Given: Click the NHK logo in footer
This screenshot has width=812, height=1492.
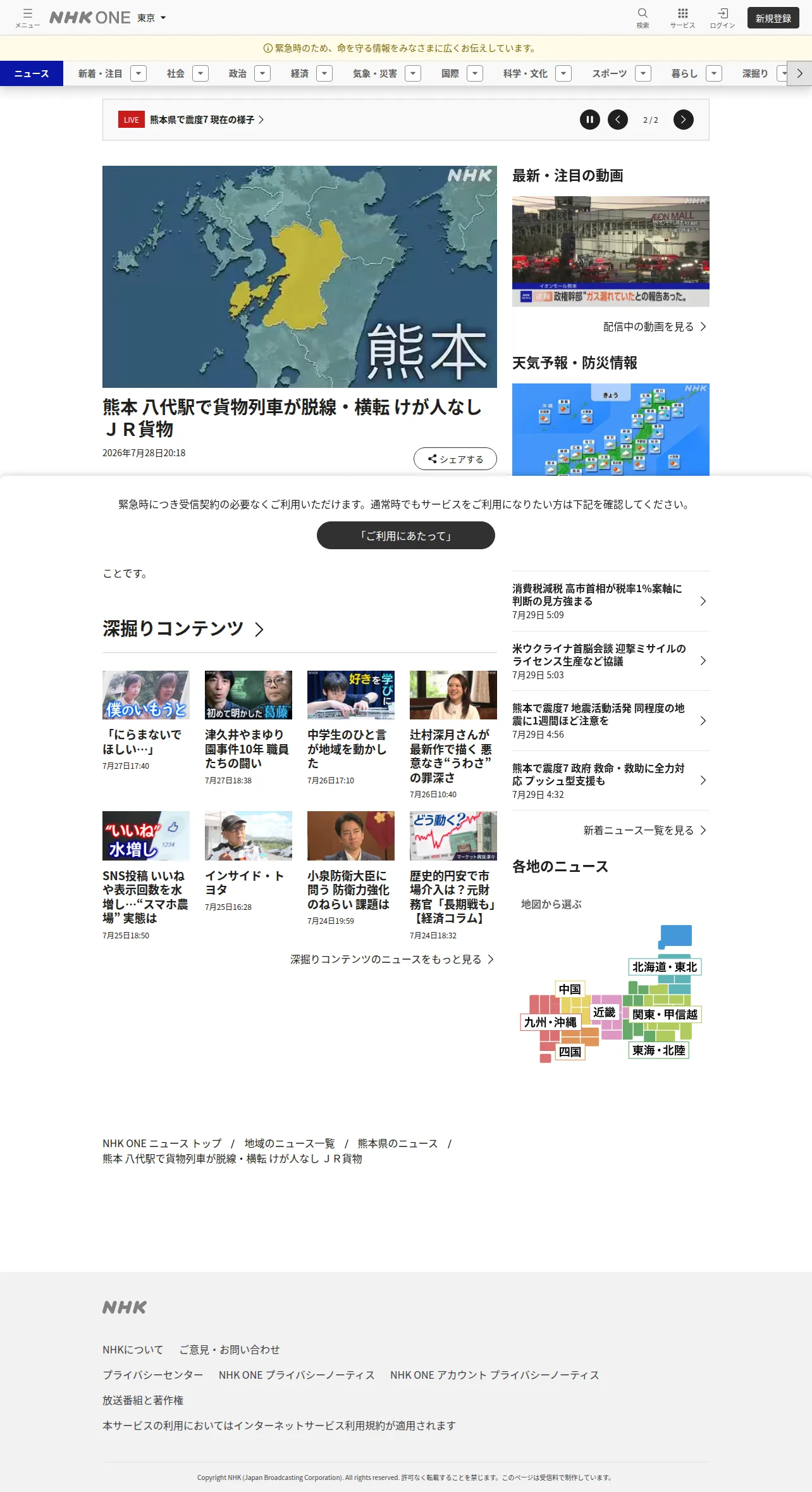Looking at the screenshot, I should pyautogui.click(x=125, y=1307).
